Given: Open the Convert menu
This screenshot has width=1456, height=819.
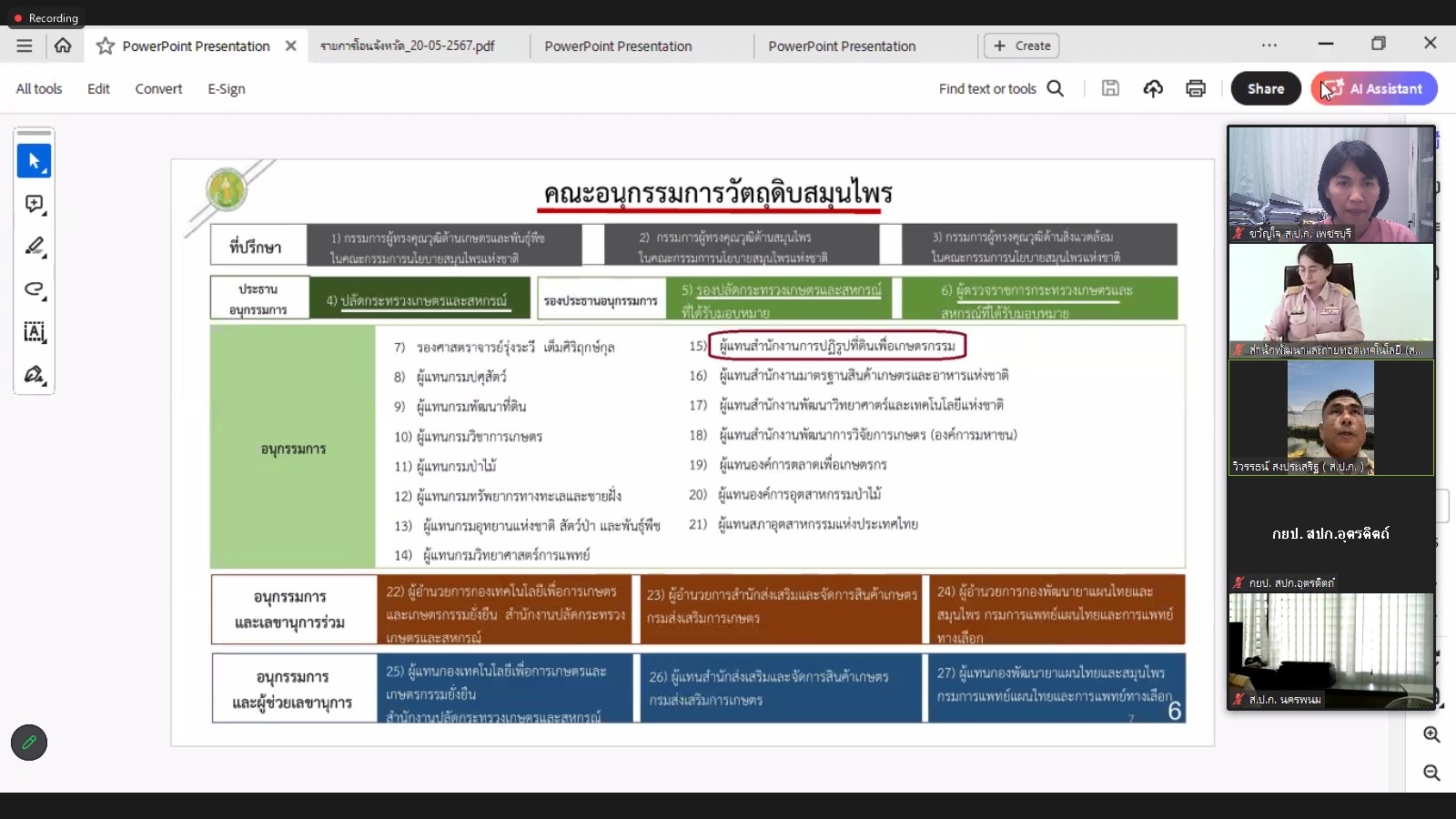Looking at the screenshot, I should tap(158, 88).
